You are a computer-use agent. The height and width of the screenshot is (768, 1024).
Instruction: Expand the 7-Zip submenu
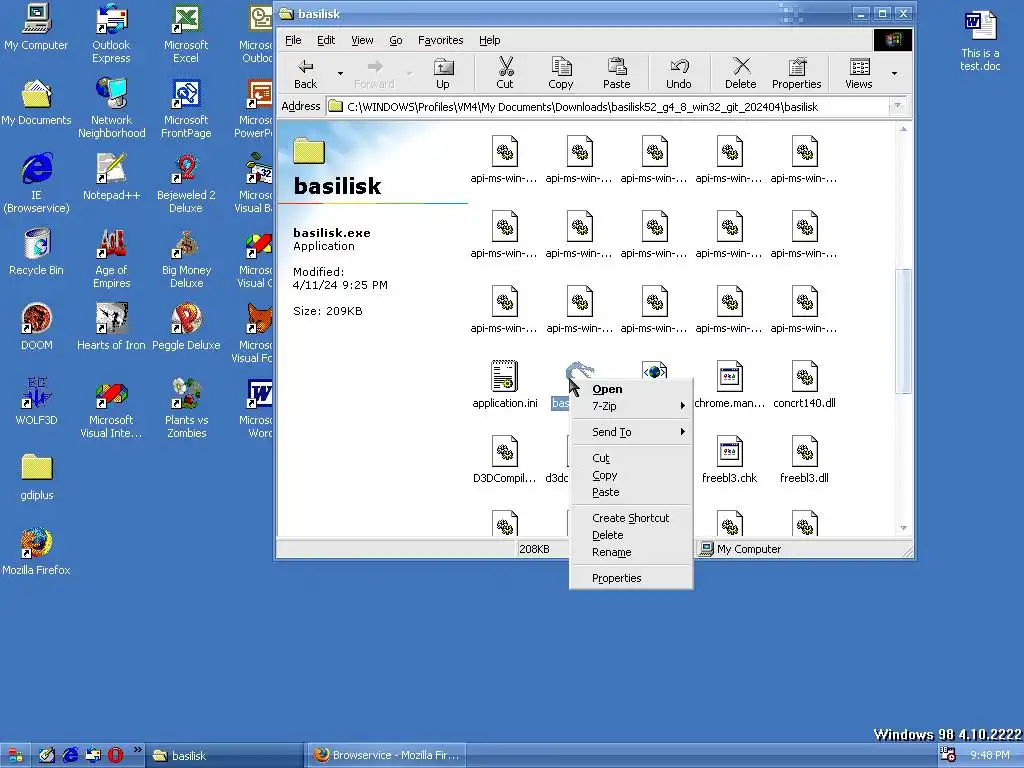click(x=631, y=406)
